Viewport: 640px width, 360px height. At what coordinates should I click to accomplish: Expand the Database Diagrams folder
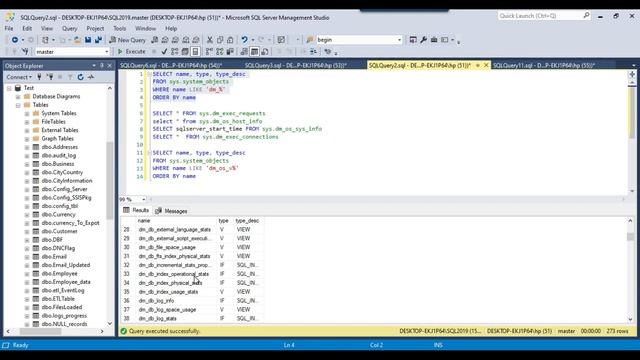tap(18, 97)
